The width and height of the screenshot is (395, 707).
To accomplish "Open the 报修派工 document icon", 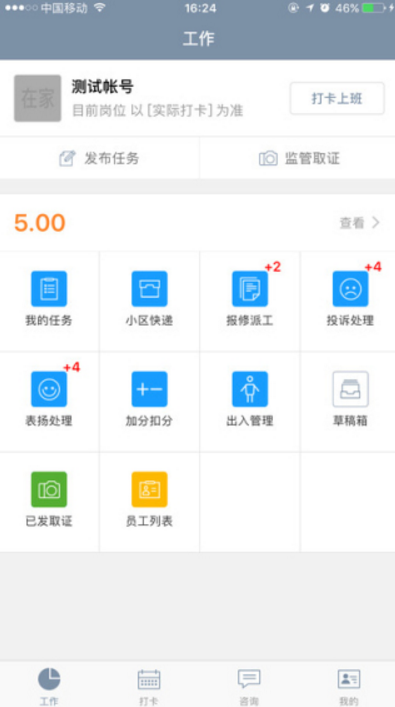I will [x=250, y=289].
